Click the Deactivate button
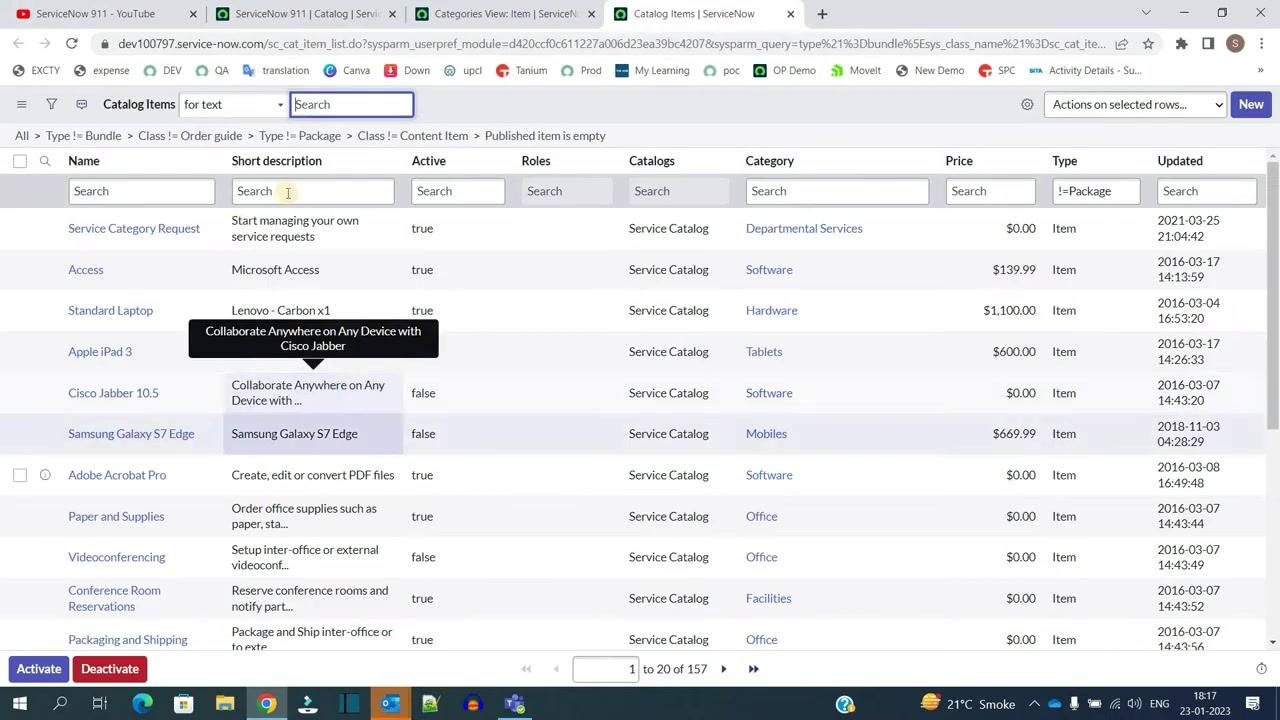1280x720 pixels. tap(110, 669)
